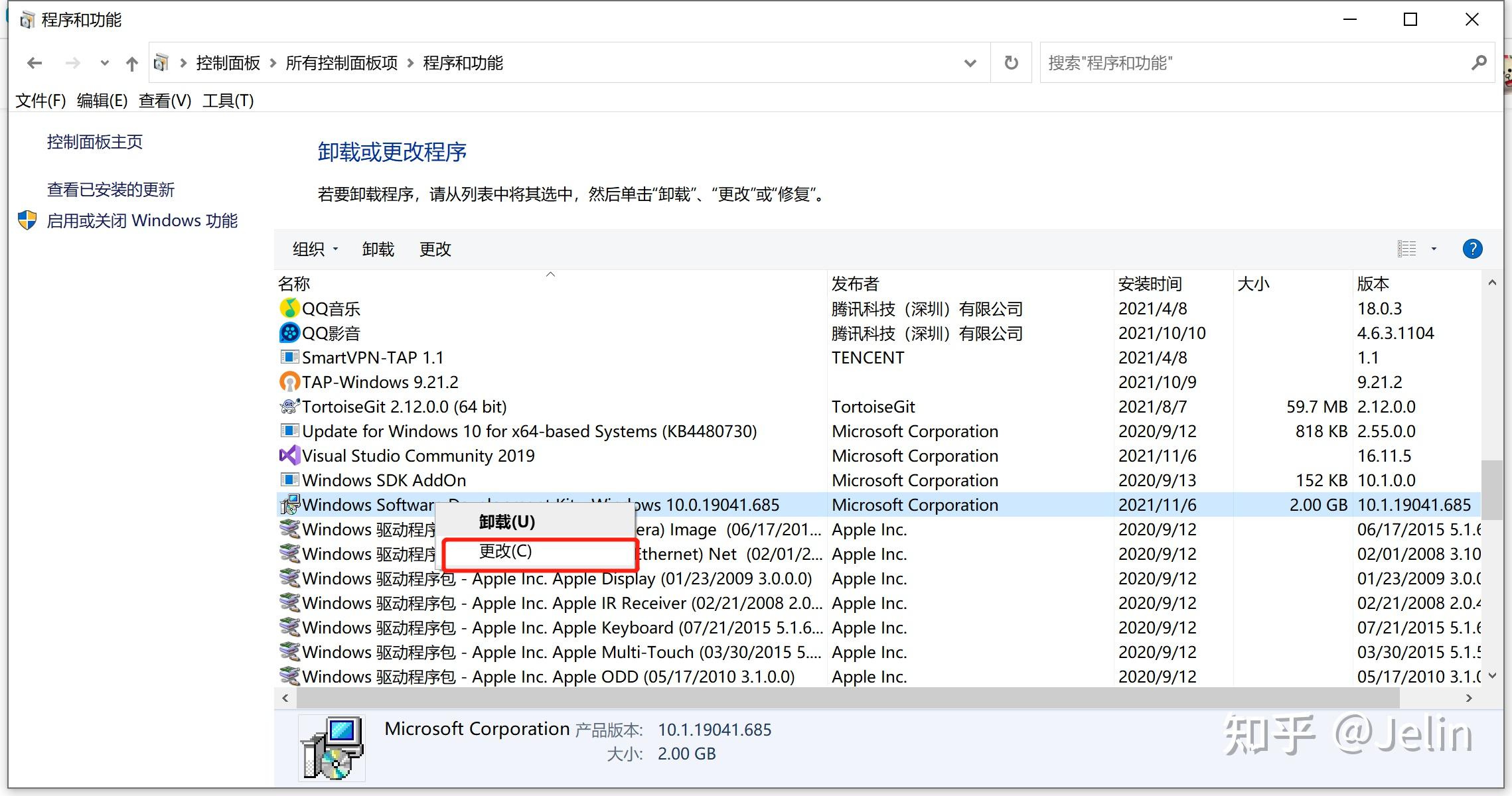Click version 16.11.5 cell
Screen dimensions: 1512x796
(1384, 456)
